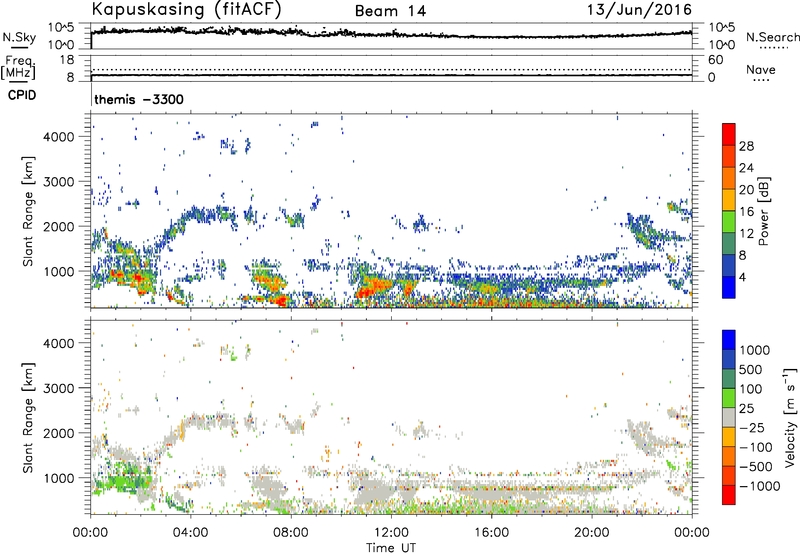800x554 pixels.
Task: Click the '2000' range tick on velocity panel
Action: coord(58,433)
